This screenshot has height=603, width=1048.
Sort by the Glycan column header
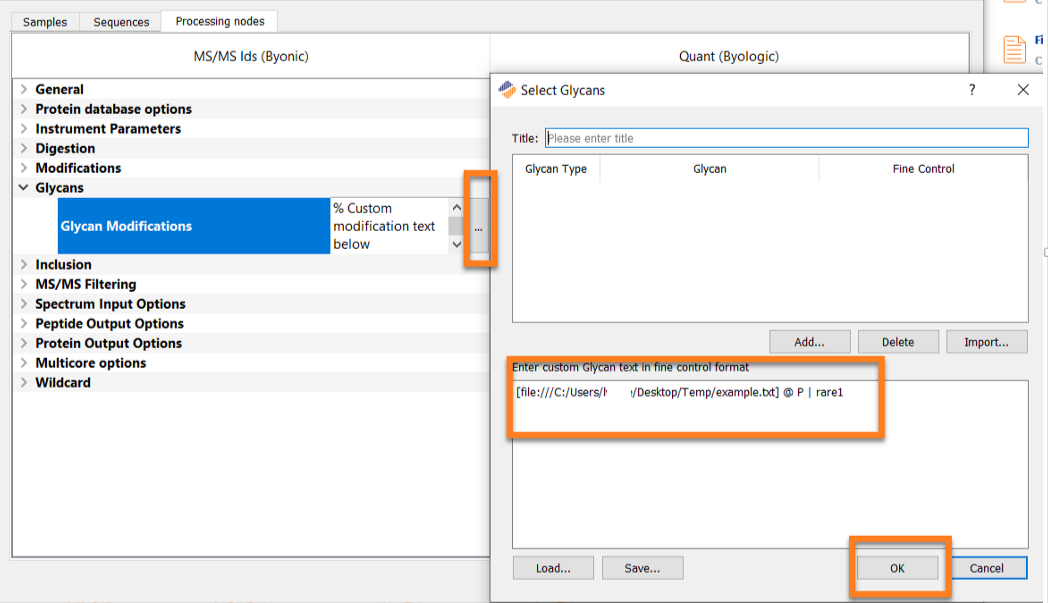click(710, 169)
